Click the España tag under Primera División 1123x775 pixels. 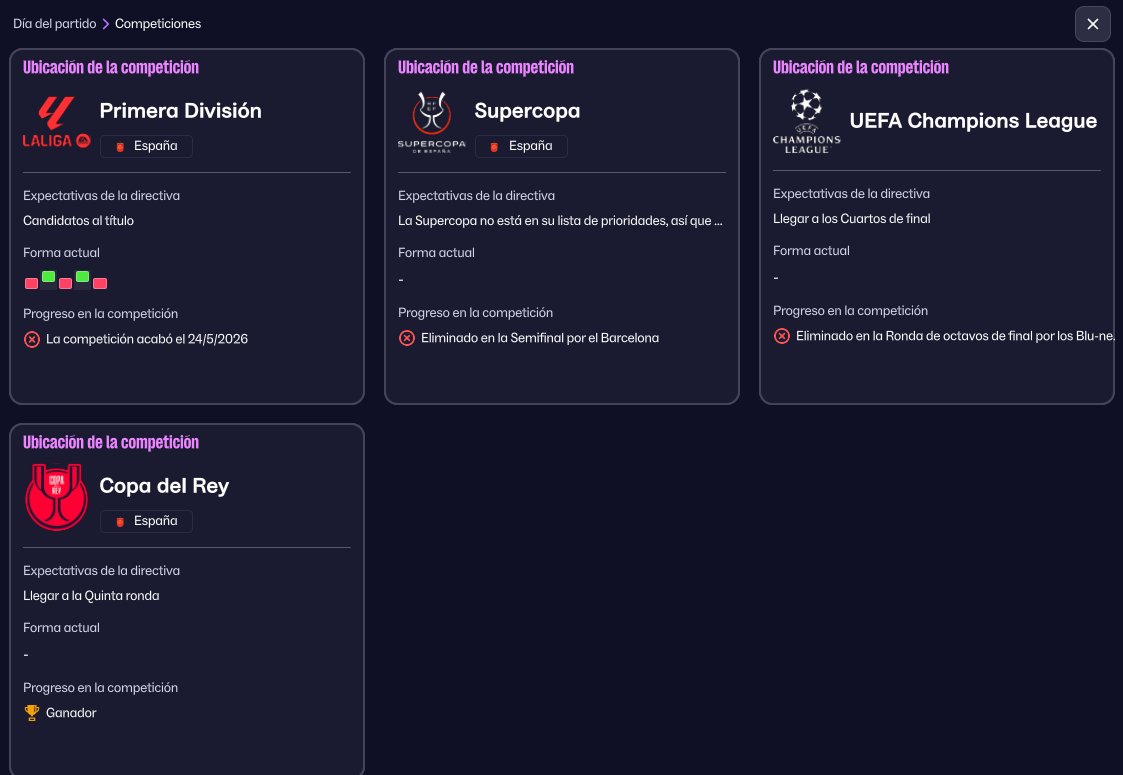pos(146,146)
